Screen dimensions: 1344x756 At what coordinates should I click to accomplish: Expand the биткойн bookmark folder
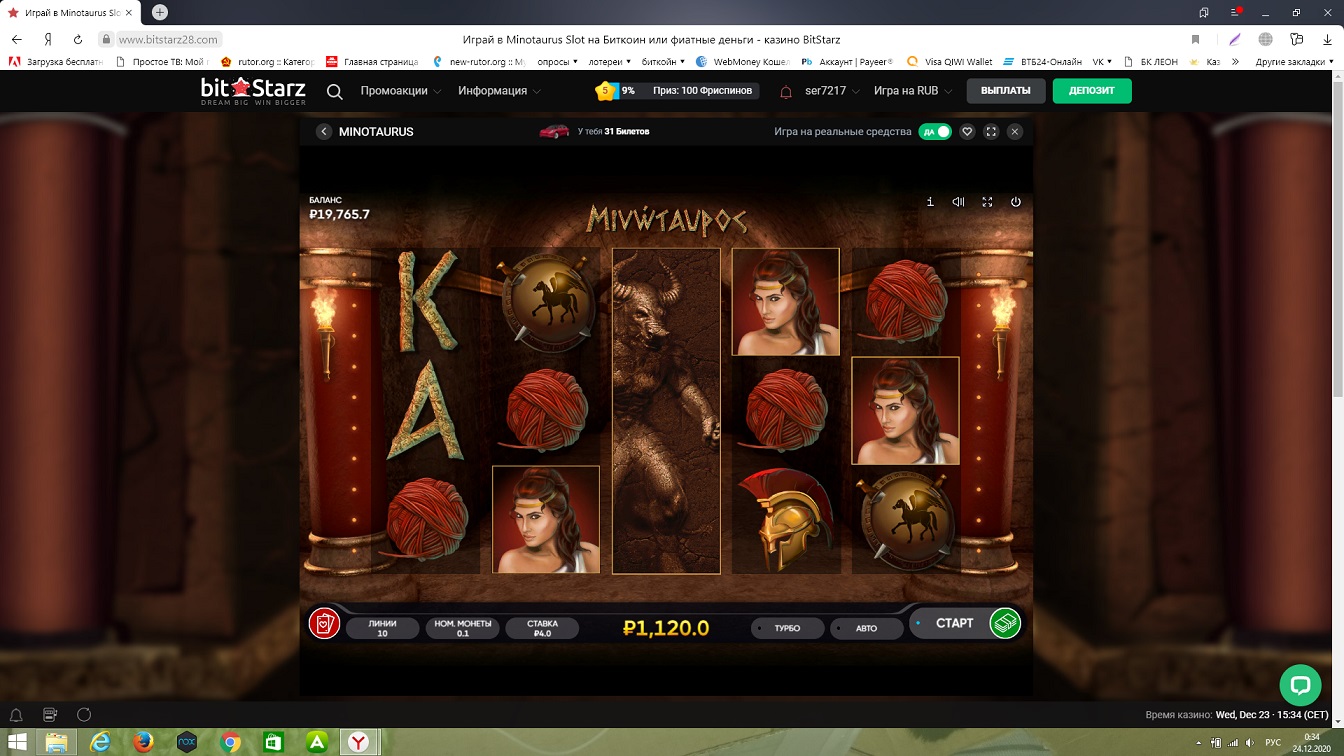[x=662, y=62]
